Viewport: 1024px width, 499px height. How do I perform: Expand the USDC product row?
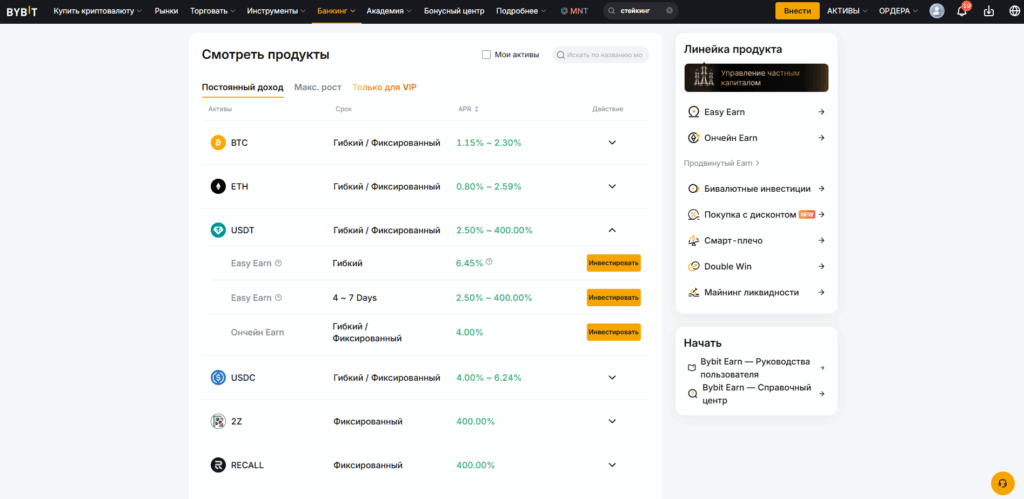[x=612, y=378]
